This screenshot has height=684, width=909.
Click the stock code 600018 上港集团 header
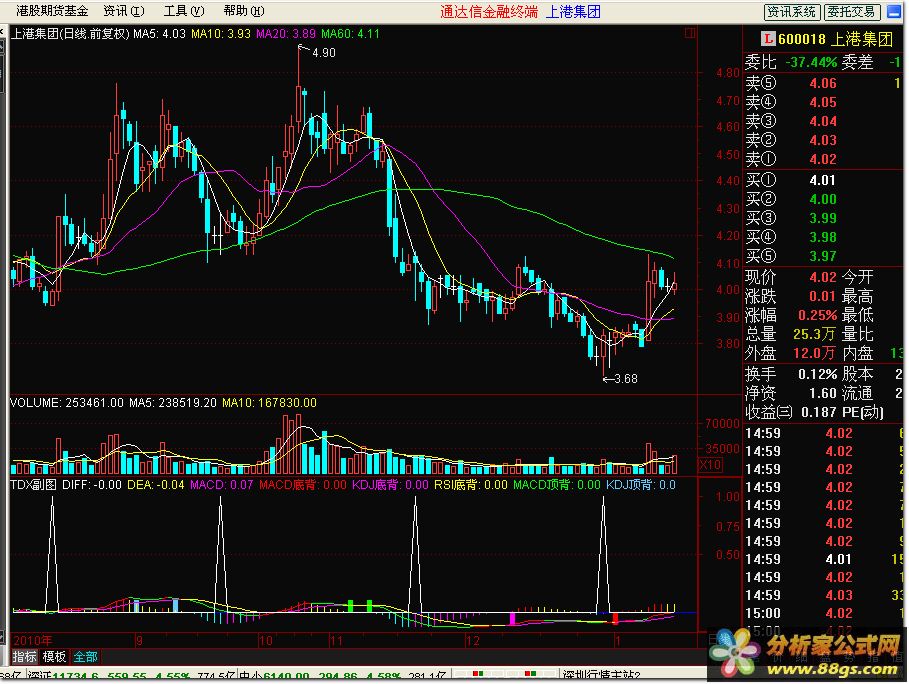tap(835, 39)
